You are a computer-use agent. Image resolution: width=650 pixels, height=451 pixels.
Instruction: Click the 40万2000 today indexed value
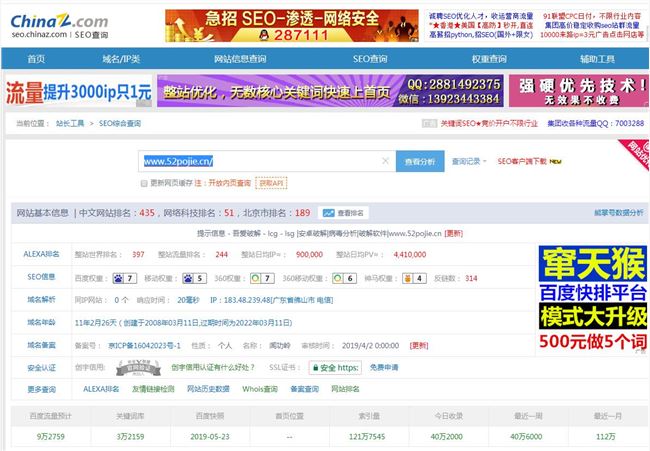(446, 436)
